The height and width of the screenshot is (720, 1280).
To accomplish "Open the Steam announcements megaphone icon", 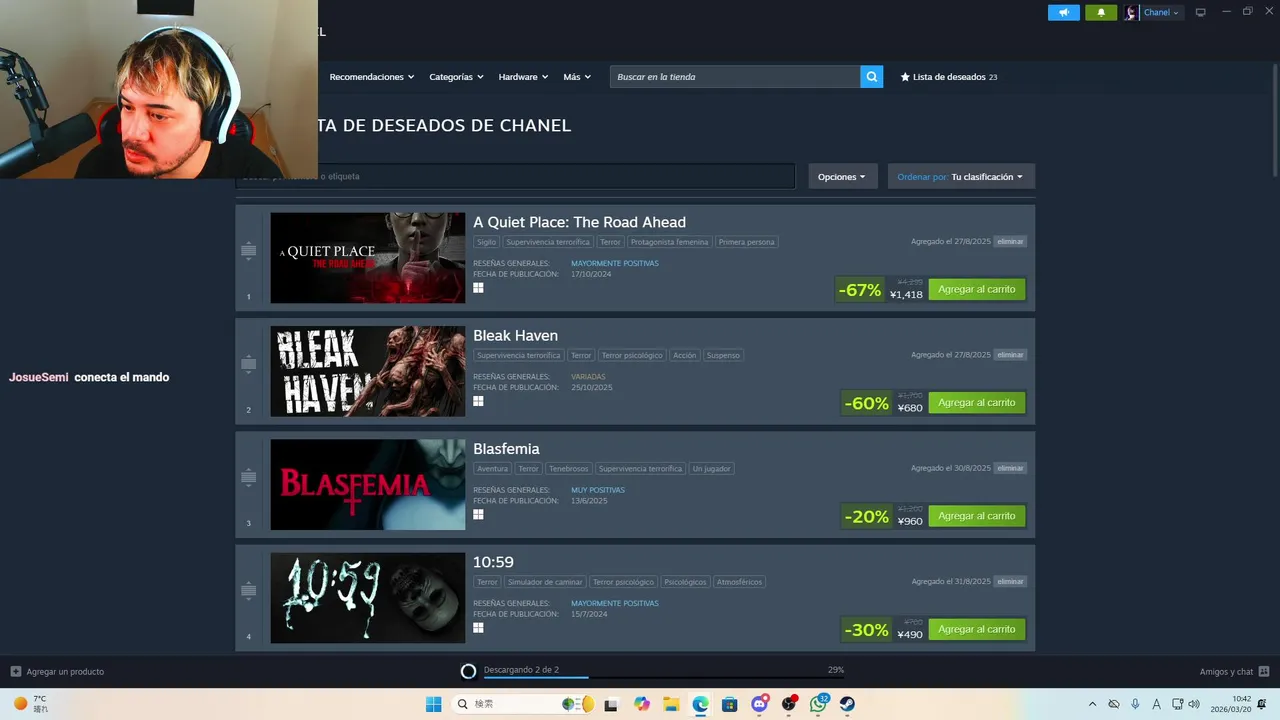I will click(1063, 13).
